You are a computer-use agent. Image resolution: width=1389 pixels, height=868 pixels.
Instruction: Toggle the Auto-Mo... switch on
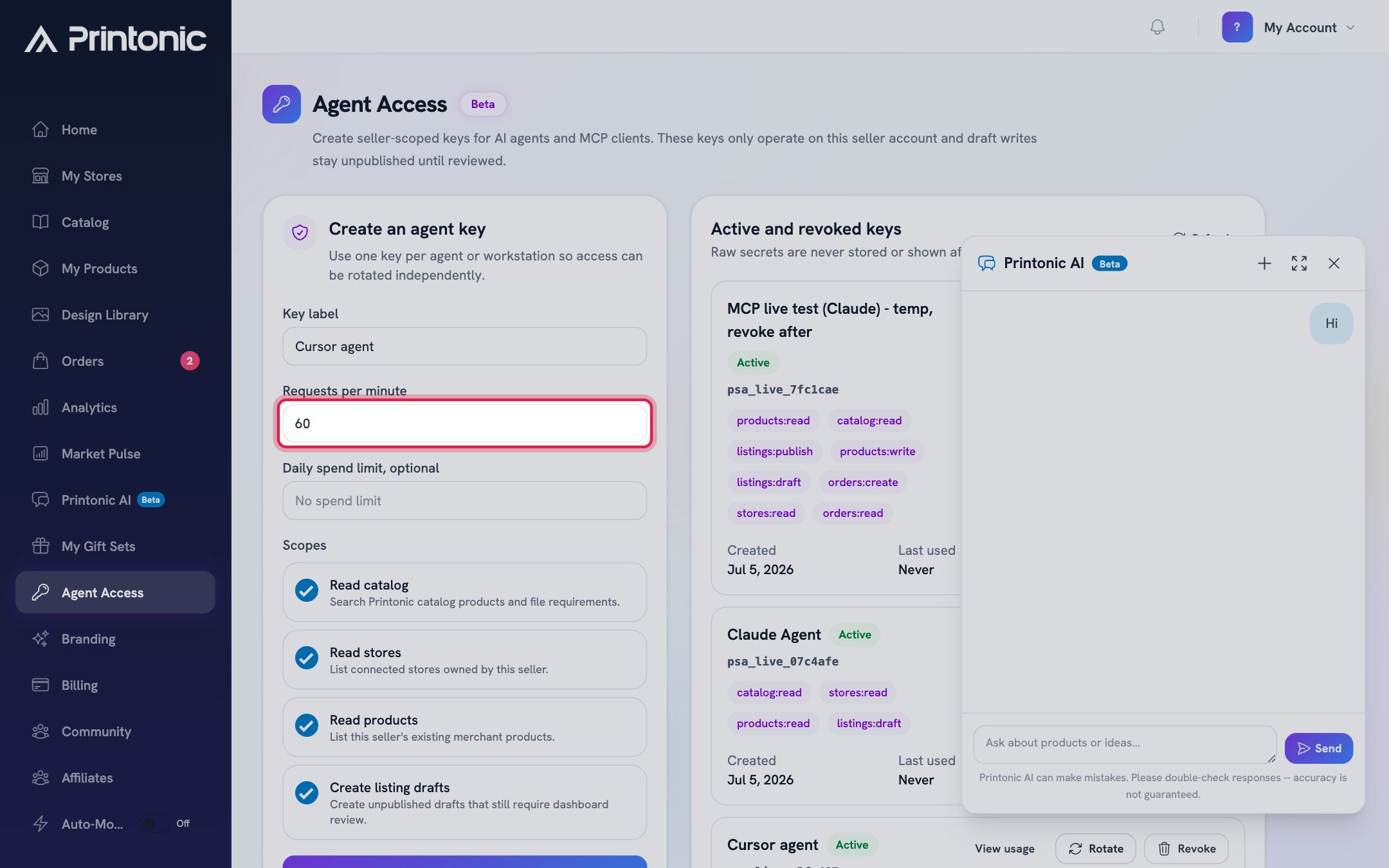point(155,824)
